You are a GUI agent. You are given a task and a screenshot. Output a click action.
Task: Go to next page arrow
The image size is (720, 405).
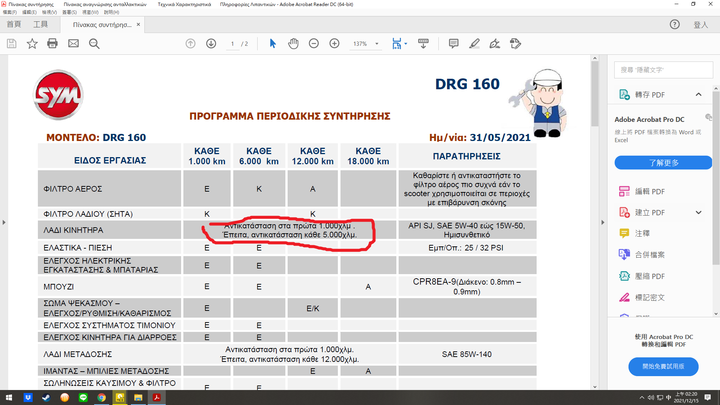(211, 44)
